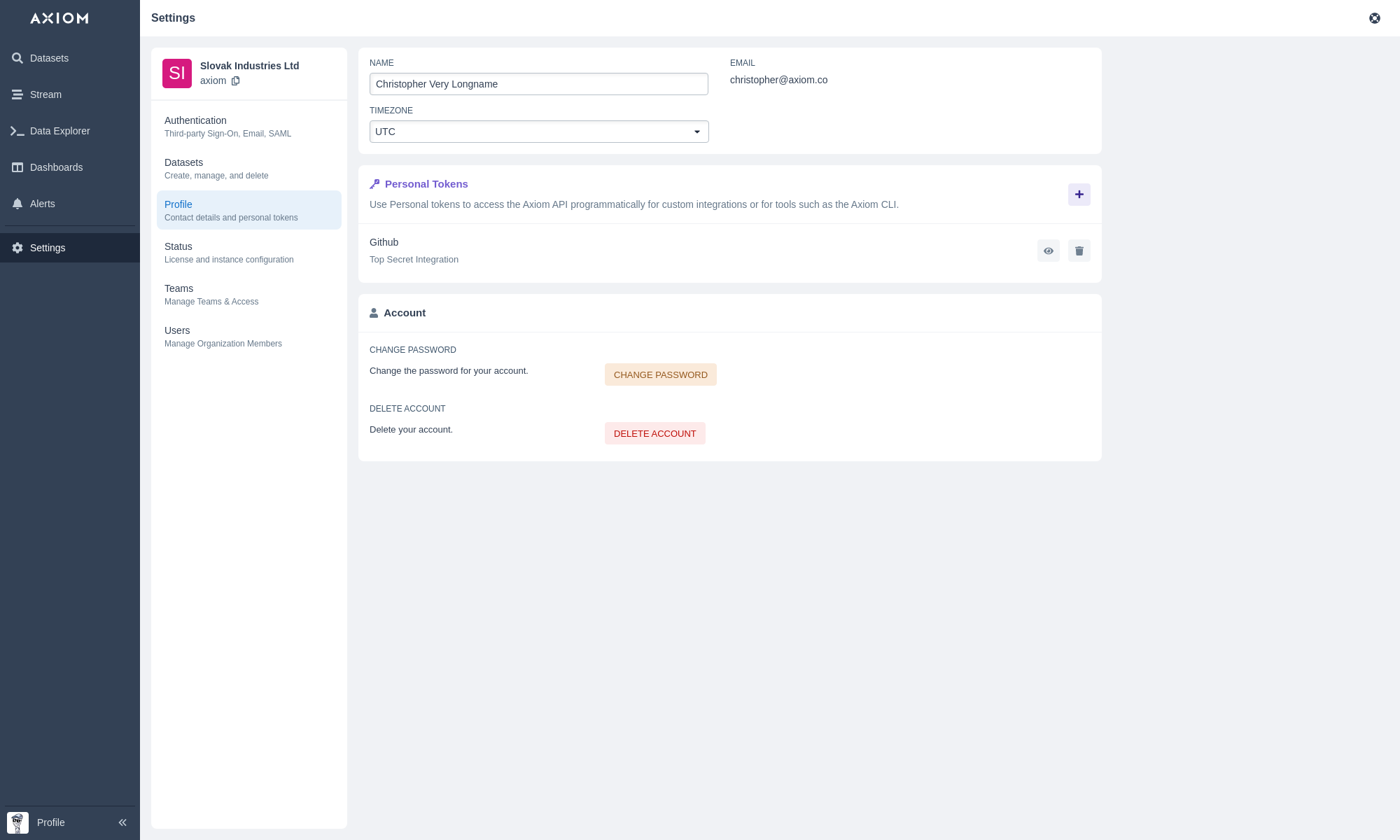Collapse the left sidebar
1400x840 pixels.
click(122, 822)
